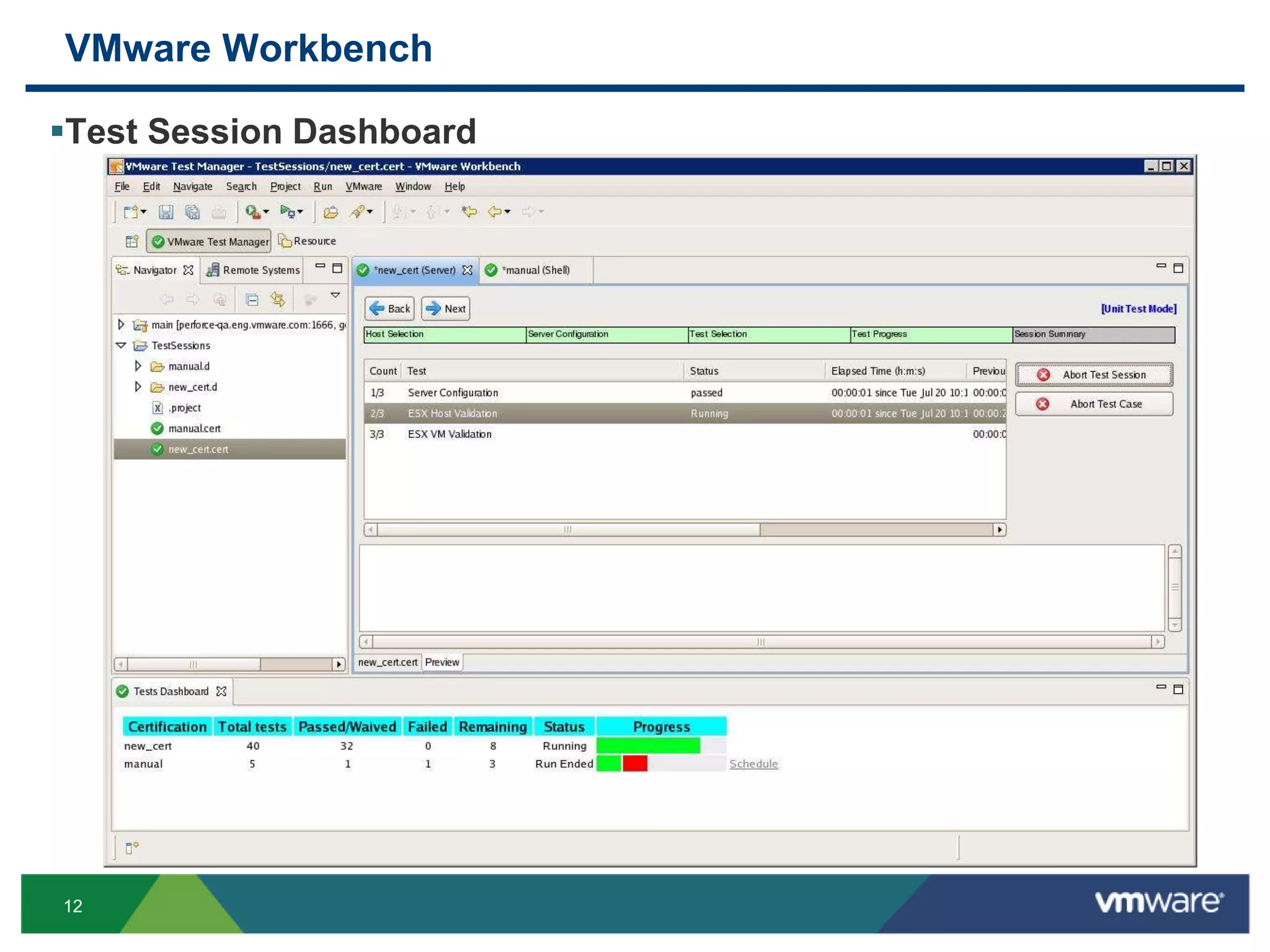Select manual.cert in Navigator tree
The image size is (1270, 952).
(194, 429)
